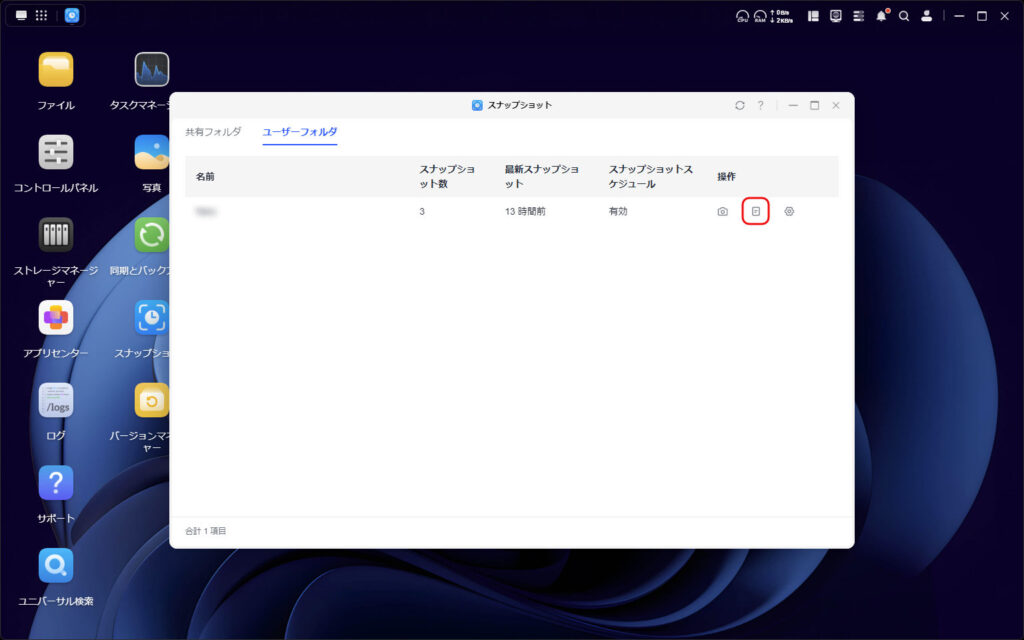The width and height of the screenshot is (1024, 640).
Task: Open the user account menu top right
Action: point(927,16)
